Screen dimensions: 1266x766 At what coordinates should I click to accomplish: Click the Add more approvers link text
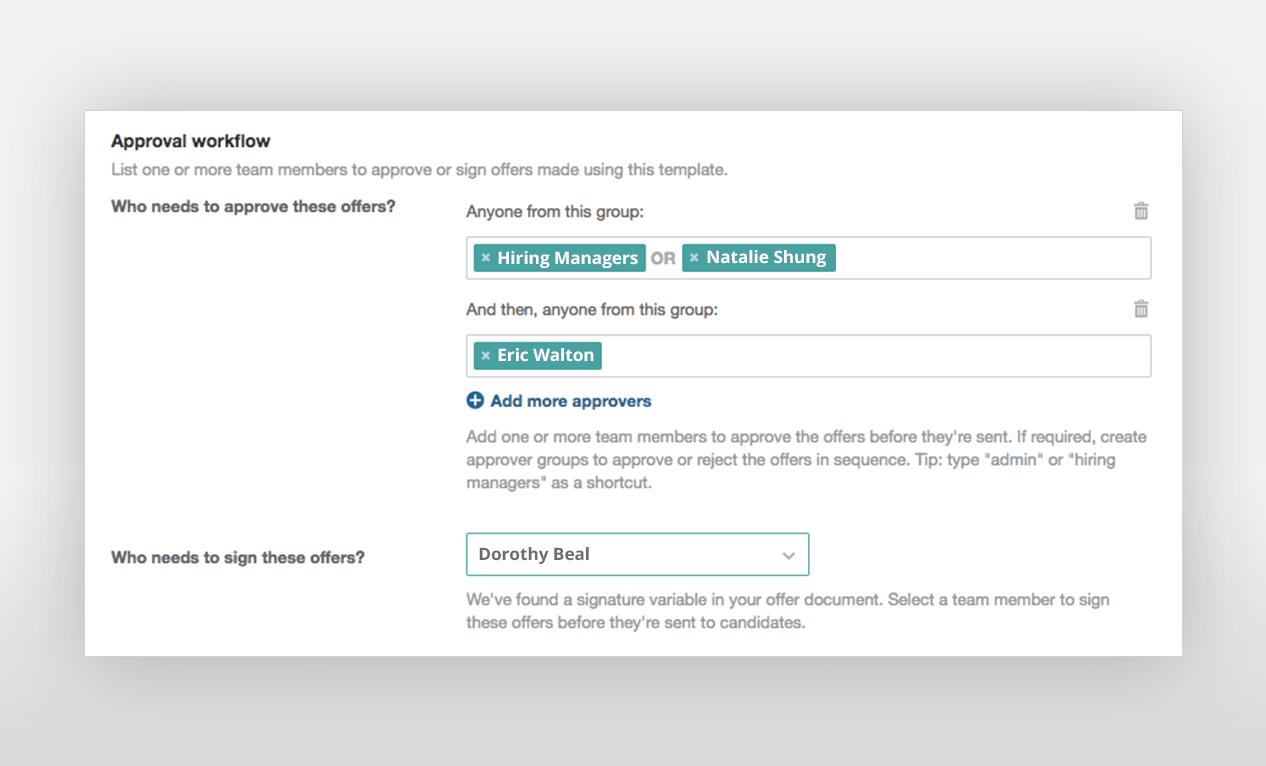571,401
